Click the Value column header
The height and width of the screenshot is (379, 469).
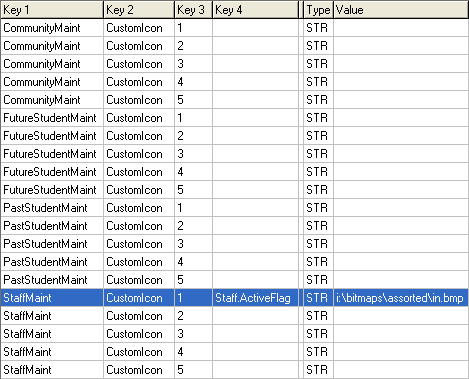pos(401,10)
